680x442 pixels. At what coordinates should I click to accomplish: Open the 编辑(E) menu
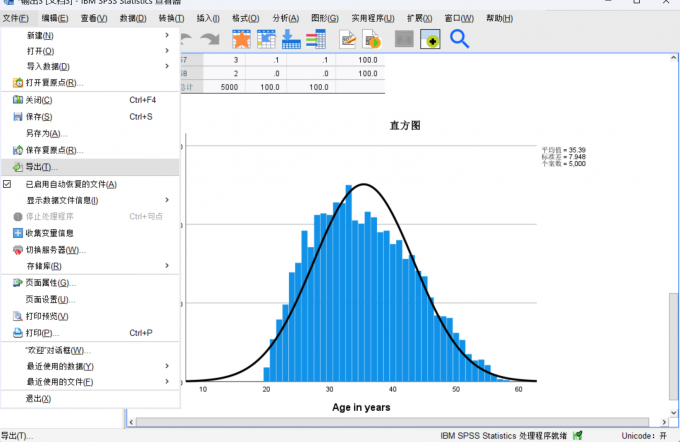click(55, 18)
